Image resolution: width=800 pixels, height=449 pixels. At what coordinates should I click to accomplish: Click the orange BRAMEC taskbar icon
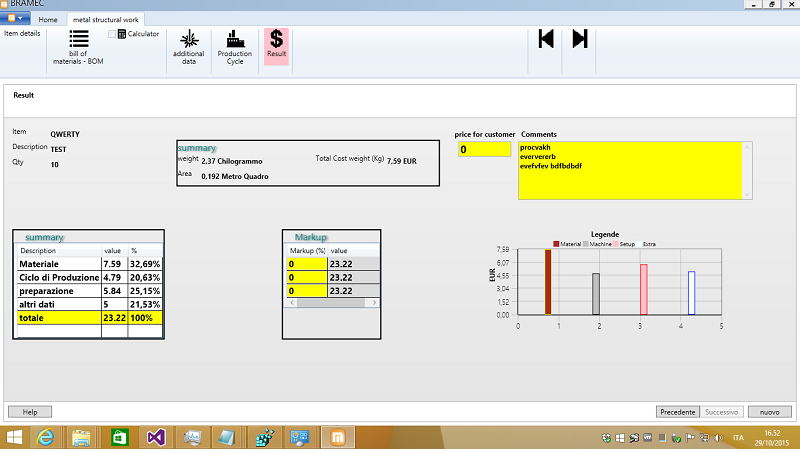point(338,437)
